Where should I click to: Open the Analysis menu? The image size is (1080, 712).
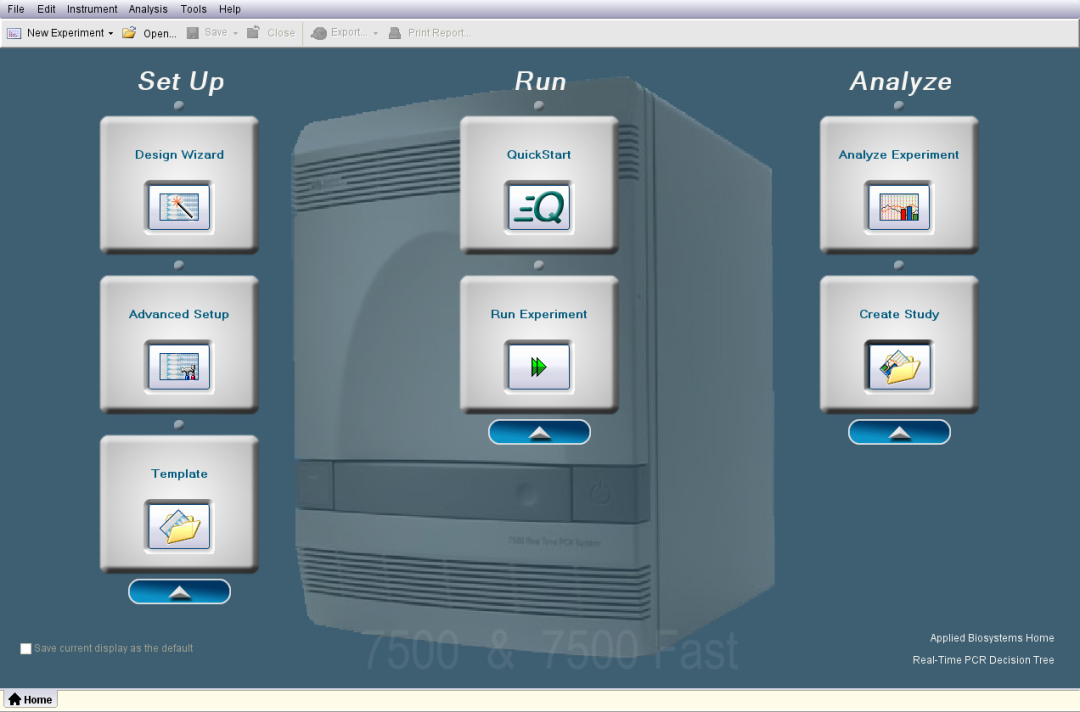click(x=148, y=9)
